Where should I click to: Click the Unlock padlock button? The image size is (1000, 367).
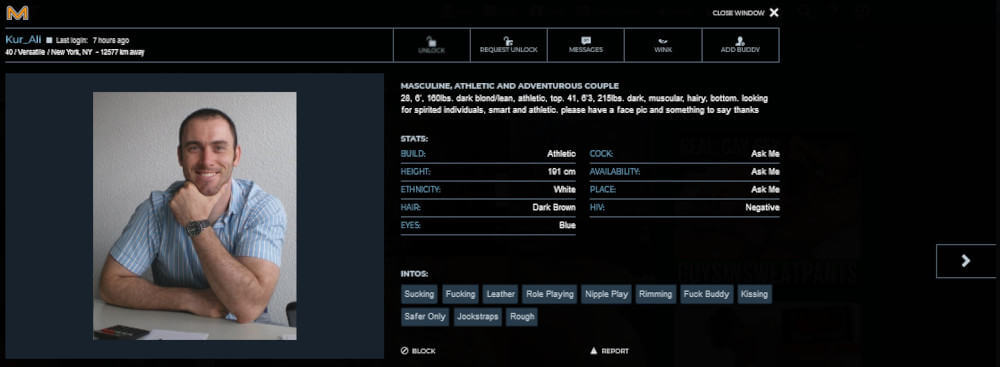432,45
